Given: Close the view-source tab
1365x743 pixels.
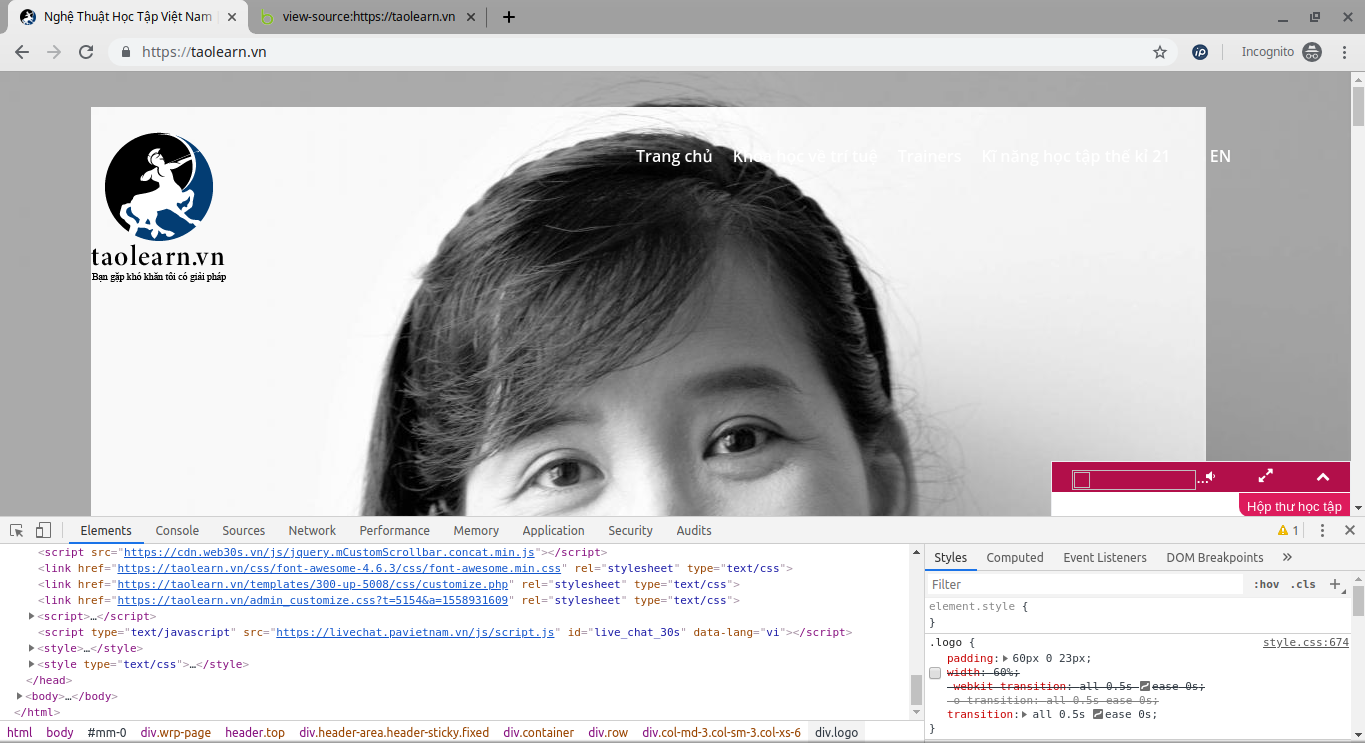Looking at the screenshot, I should click(x=471, y=17).
